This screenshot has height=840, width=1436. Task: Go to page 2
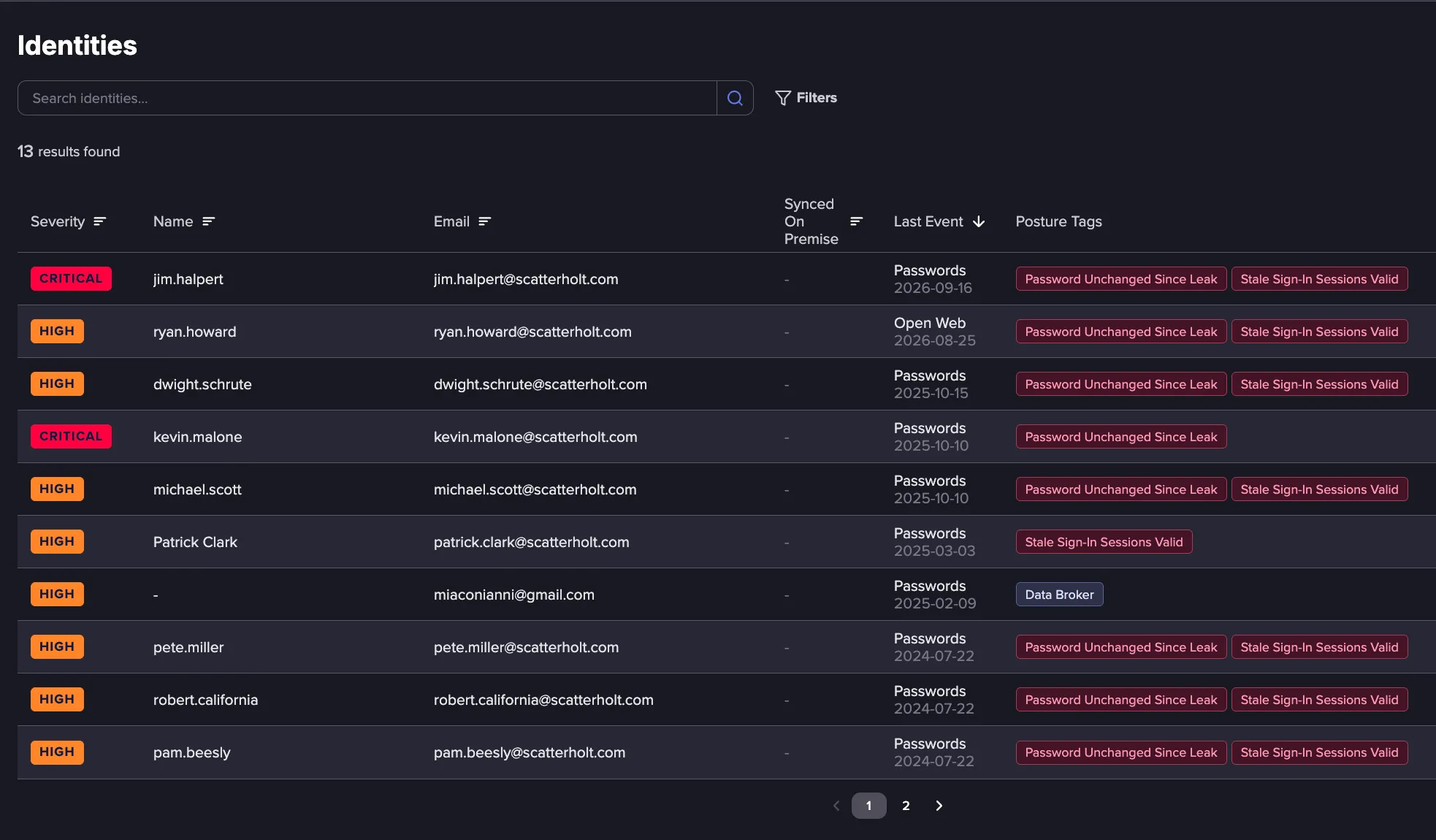click(x=906, y=806)
